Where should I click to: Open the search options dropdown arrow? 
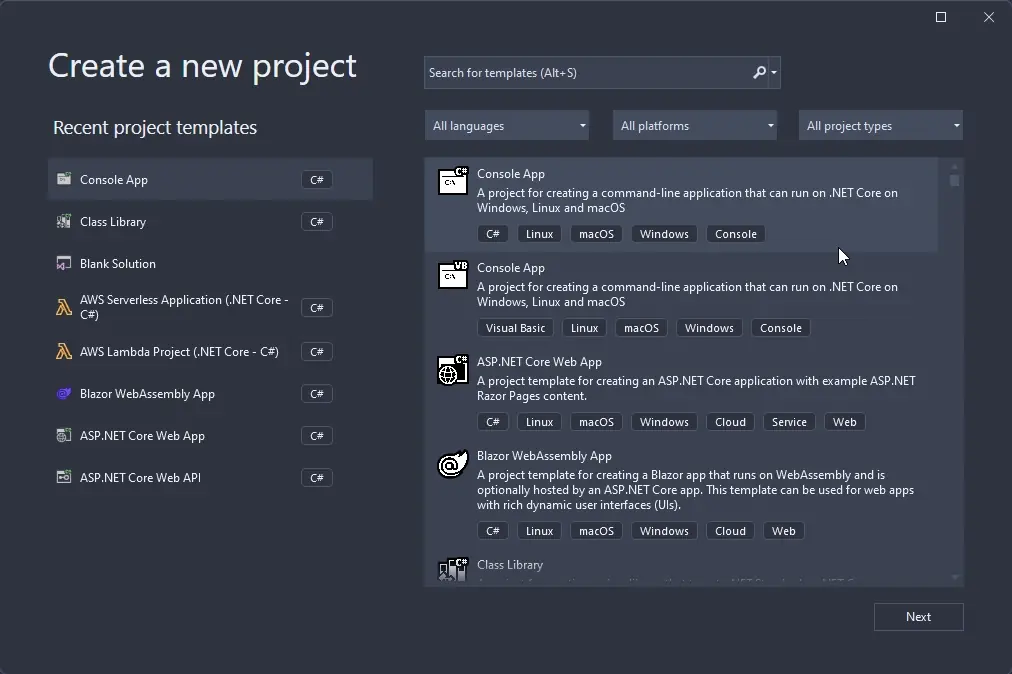pos(774,72)
